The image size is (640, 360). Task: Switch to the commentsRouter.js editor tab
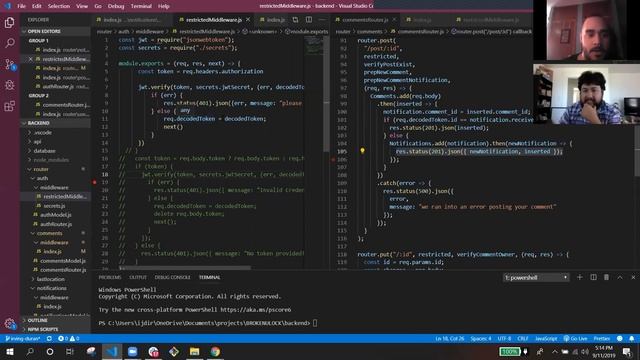(365, 20)
